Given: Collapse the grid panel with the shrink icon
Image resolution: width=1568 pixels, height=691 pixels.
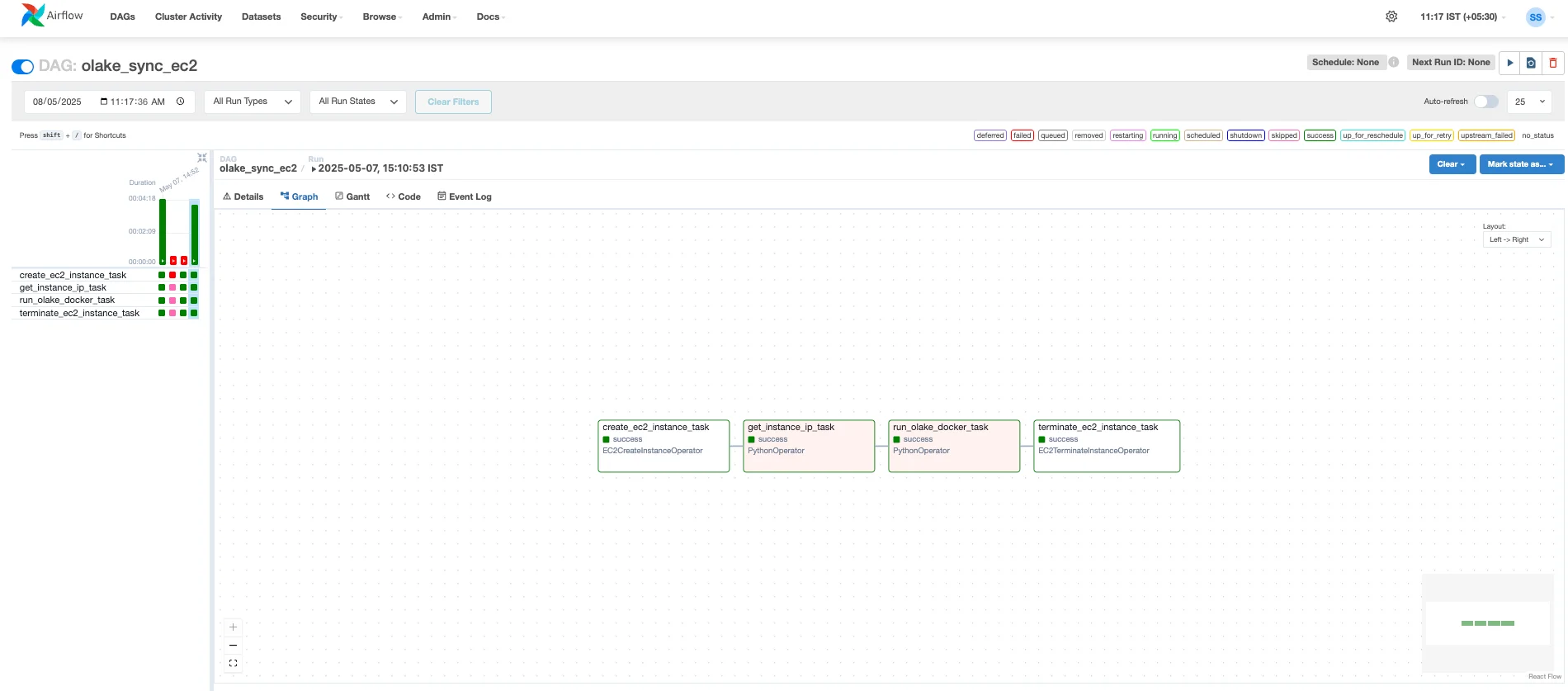Looking at the screenshot, I should coord(201,158).
